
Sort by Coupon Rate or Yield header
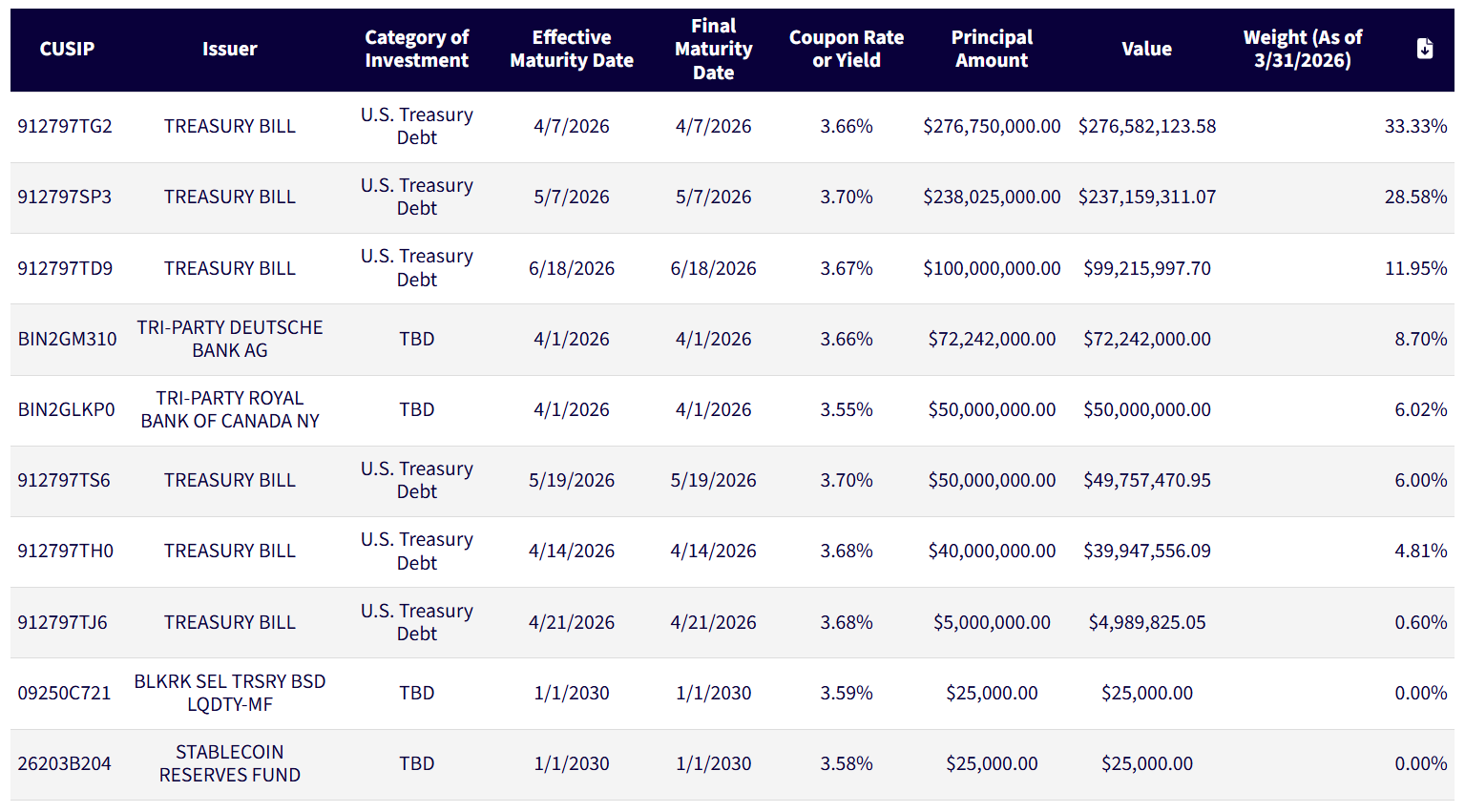[x=846, y=49]
